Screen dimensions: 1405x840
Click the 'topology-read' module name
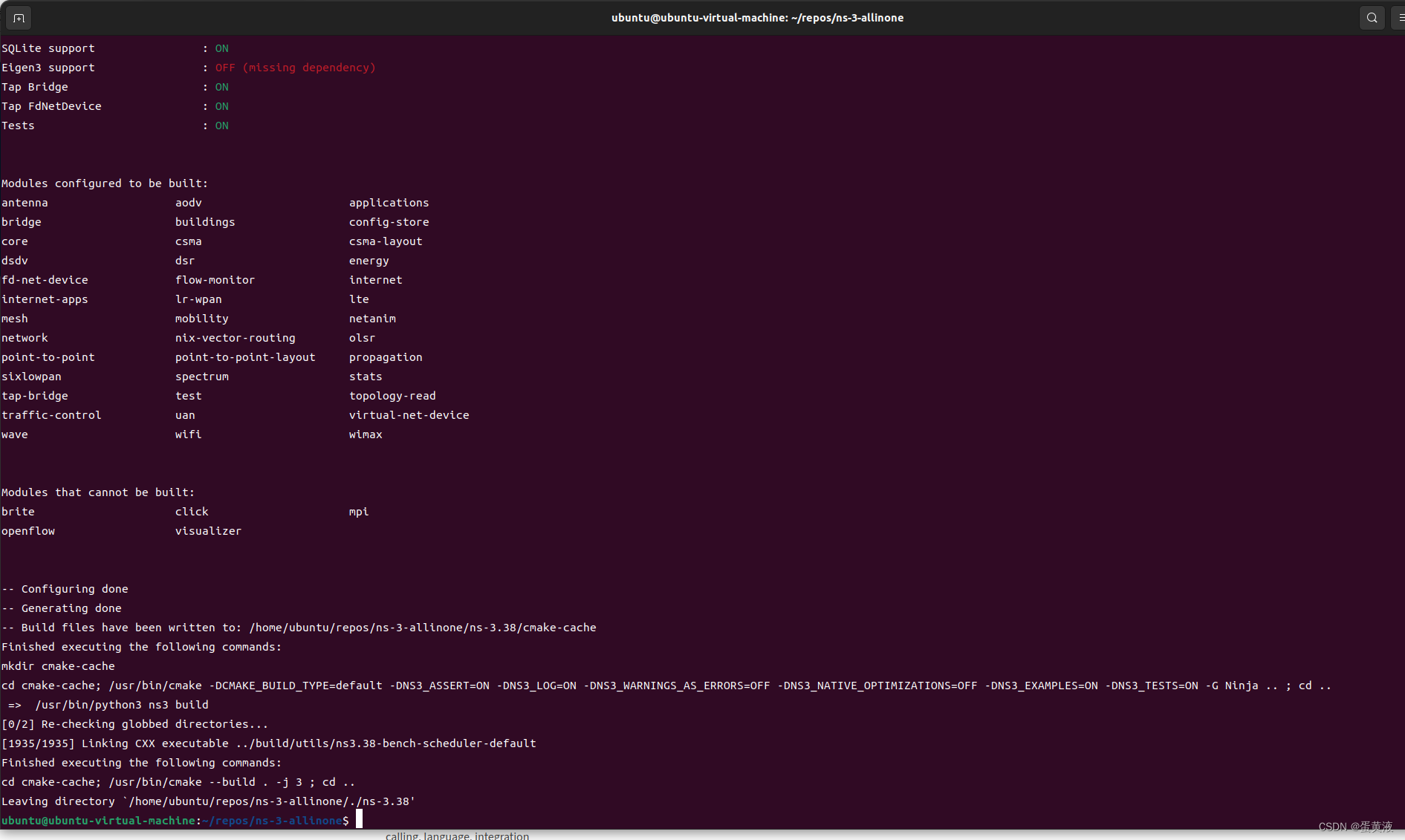392,396
